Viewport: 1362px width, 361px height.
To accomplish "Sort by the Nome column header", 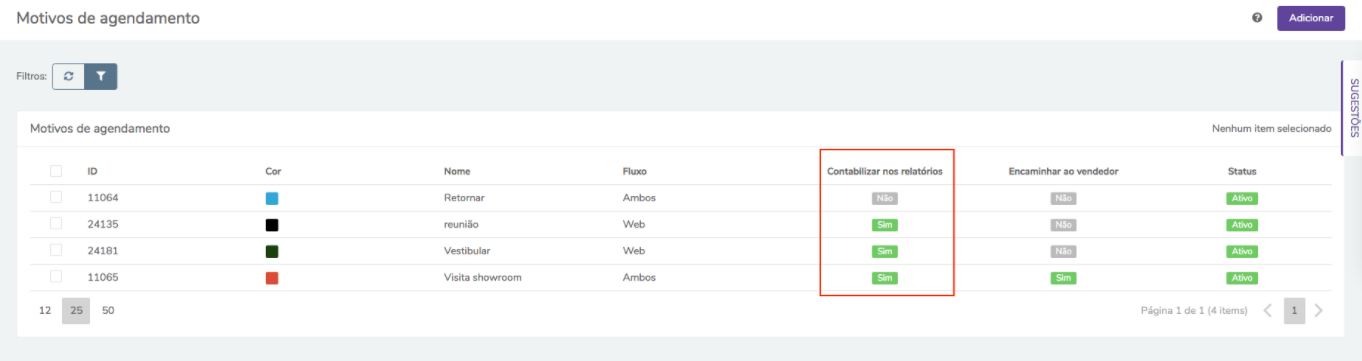I will [x=457, y=172].
